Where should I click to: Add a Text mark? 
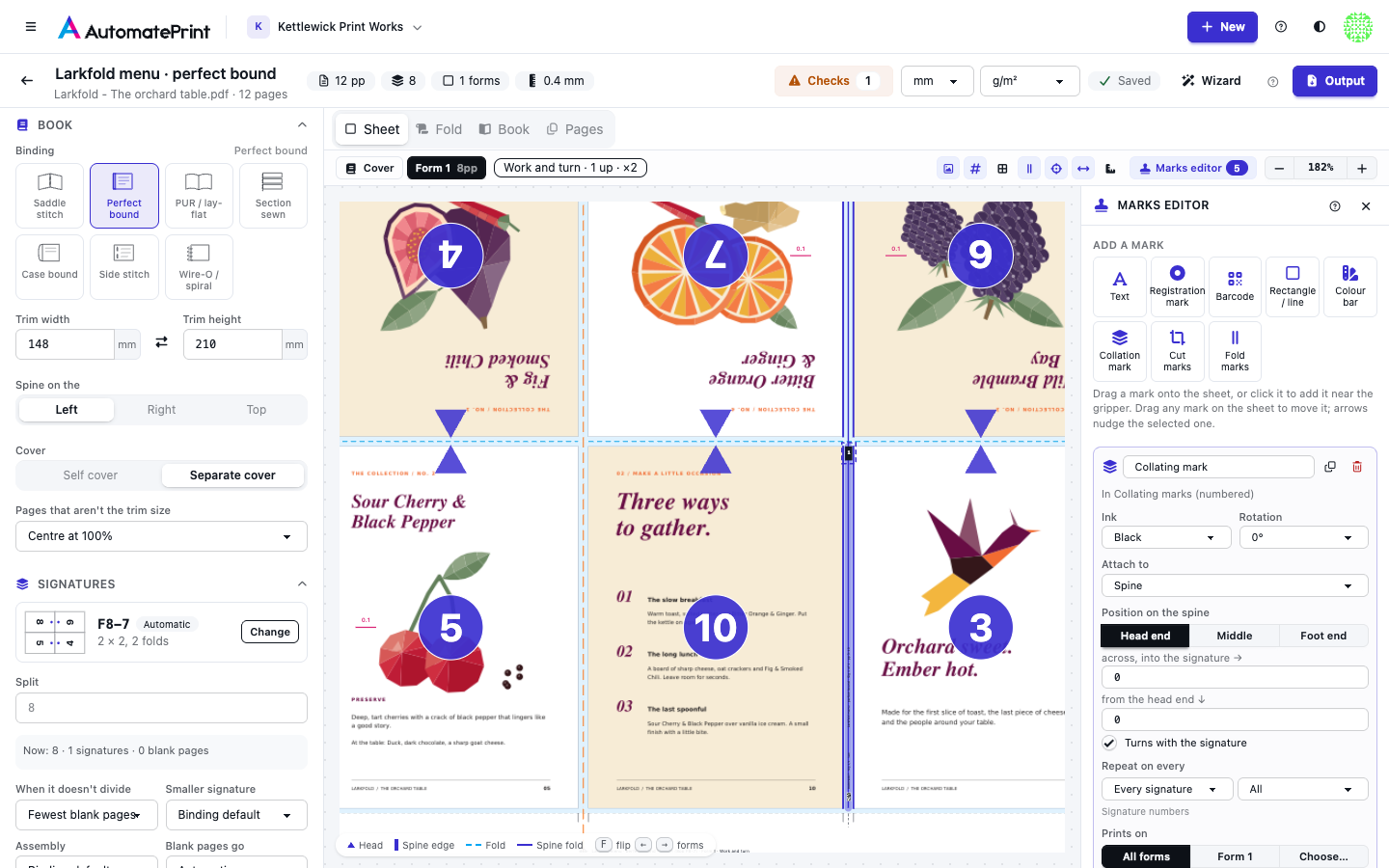pyautogui.click(x=1120, y=286)
